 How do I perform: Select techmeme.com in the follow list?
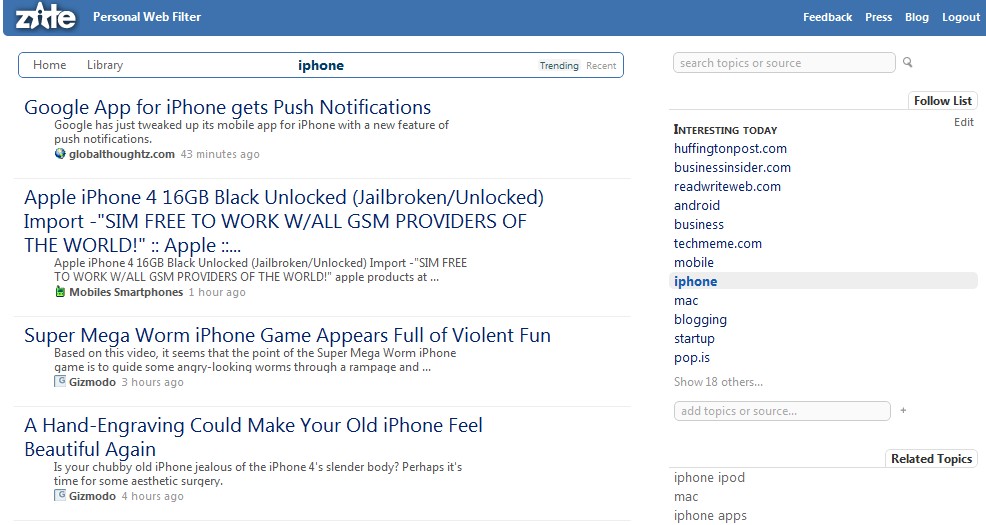click(717, 243)
